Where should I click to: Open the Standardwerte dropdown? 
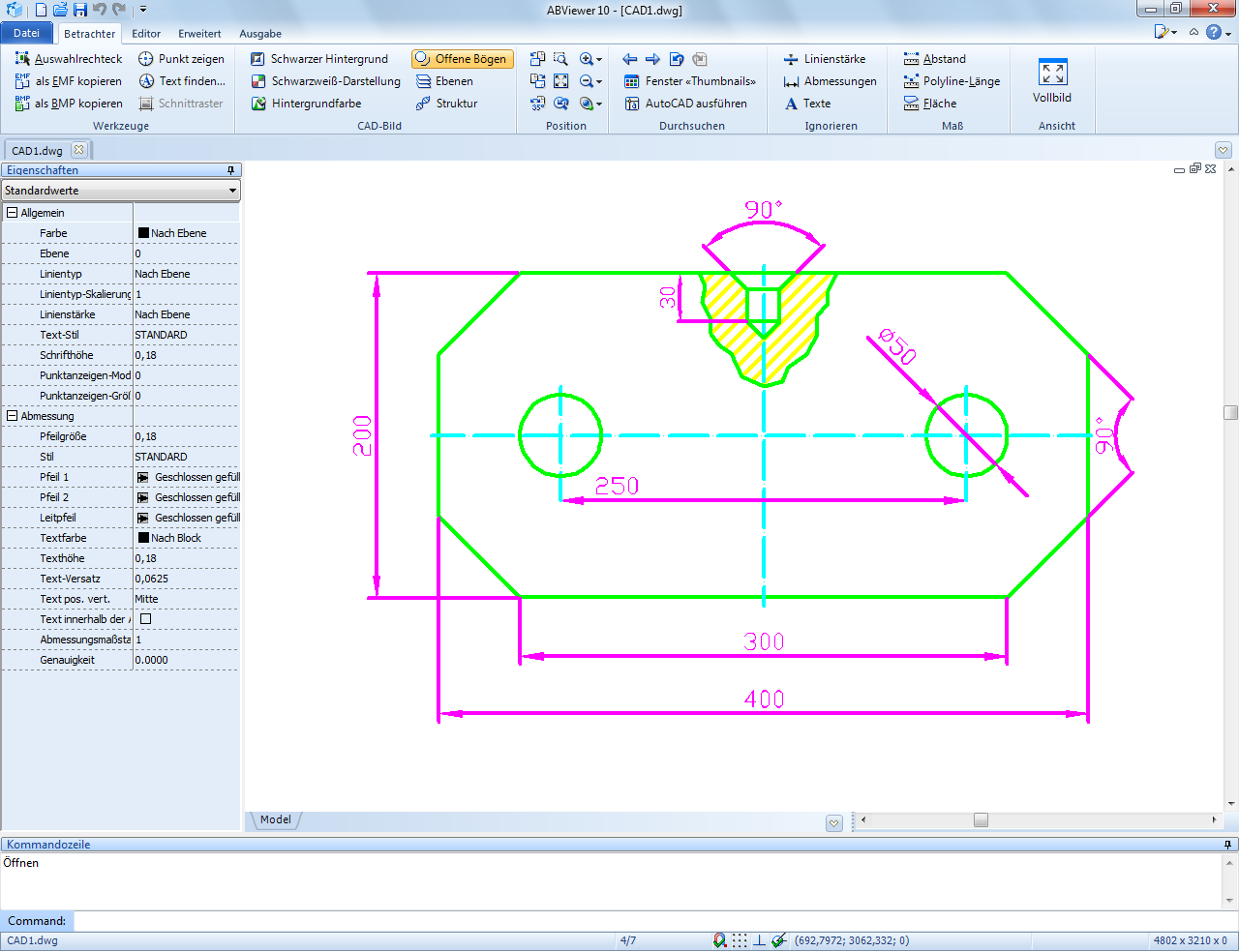(121, 191)
